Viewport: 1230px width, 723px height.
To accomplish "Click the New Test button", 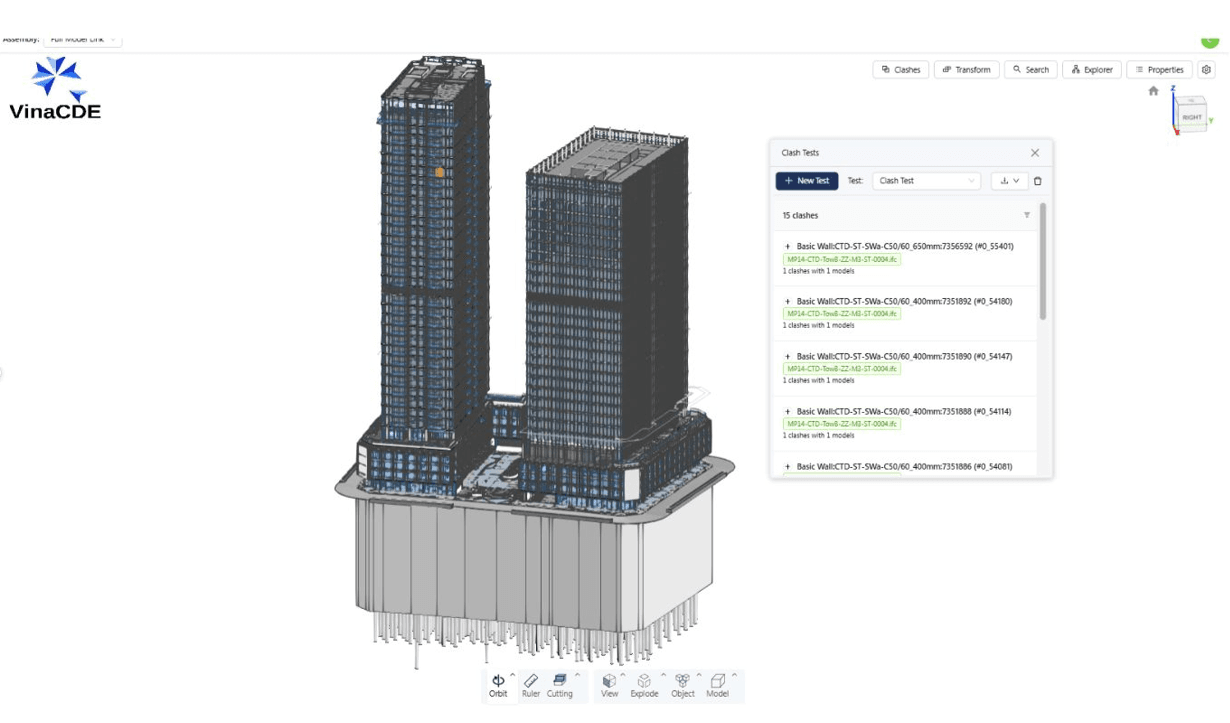I will click(x=806, y=181).
